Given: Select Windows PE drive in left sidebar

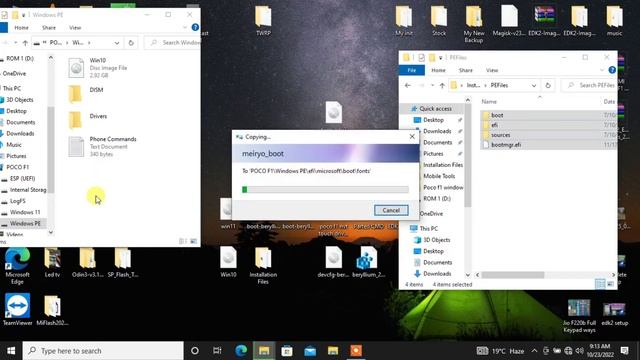Looking at the screenshot, I should point(25,223).
